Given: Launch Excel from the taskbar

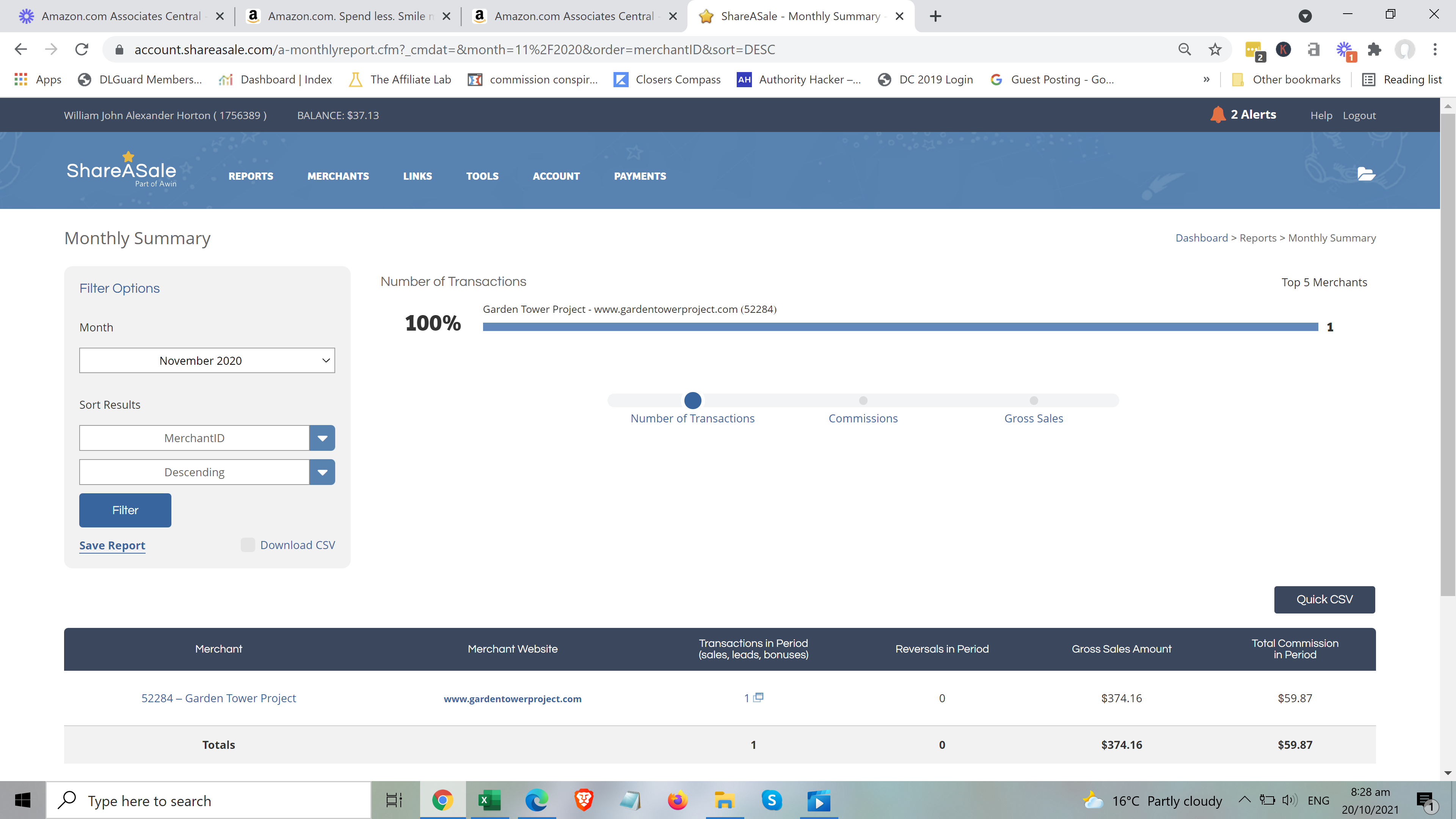Looking at the screenshot, I should [x=489, y=800].
